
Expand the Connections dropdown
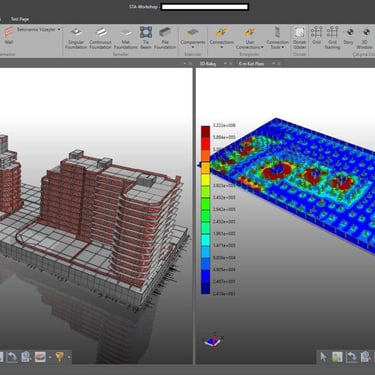(222, 38)
